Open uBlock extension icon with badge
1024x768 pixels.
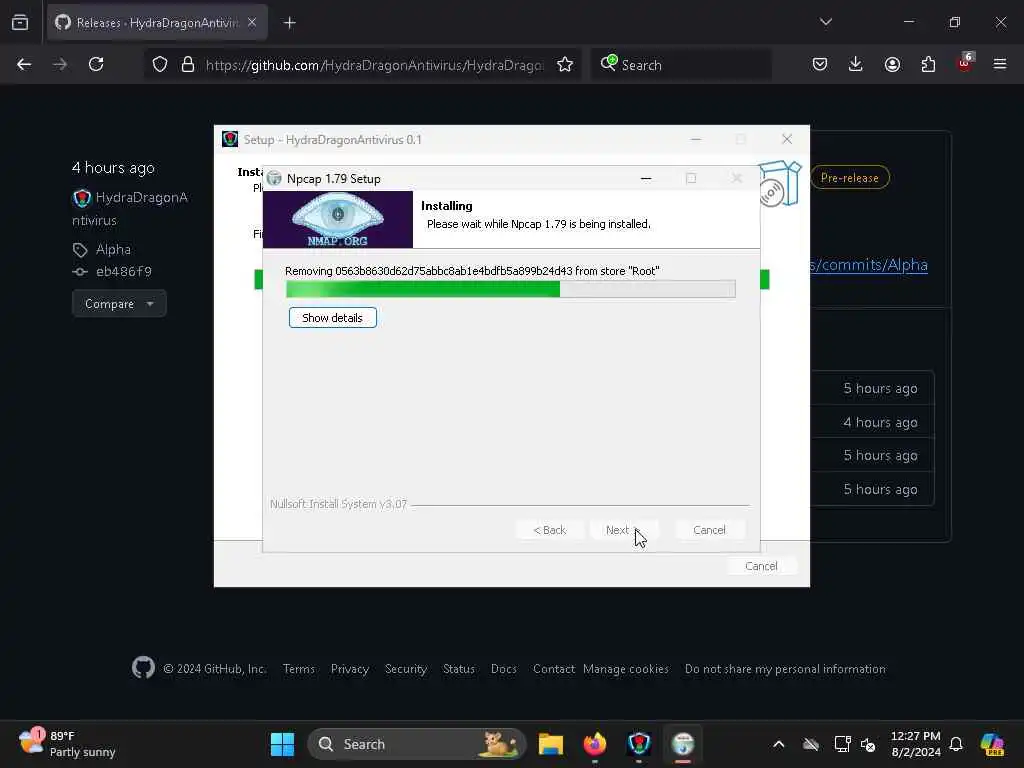(965, 63)
